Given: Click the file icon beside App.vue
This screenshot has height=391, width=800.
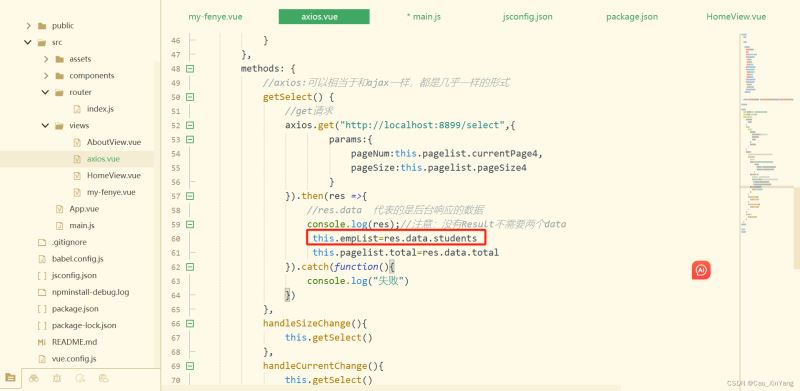Looking at the screenshot, I should [59, 209].
